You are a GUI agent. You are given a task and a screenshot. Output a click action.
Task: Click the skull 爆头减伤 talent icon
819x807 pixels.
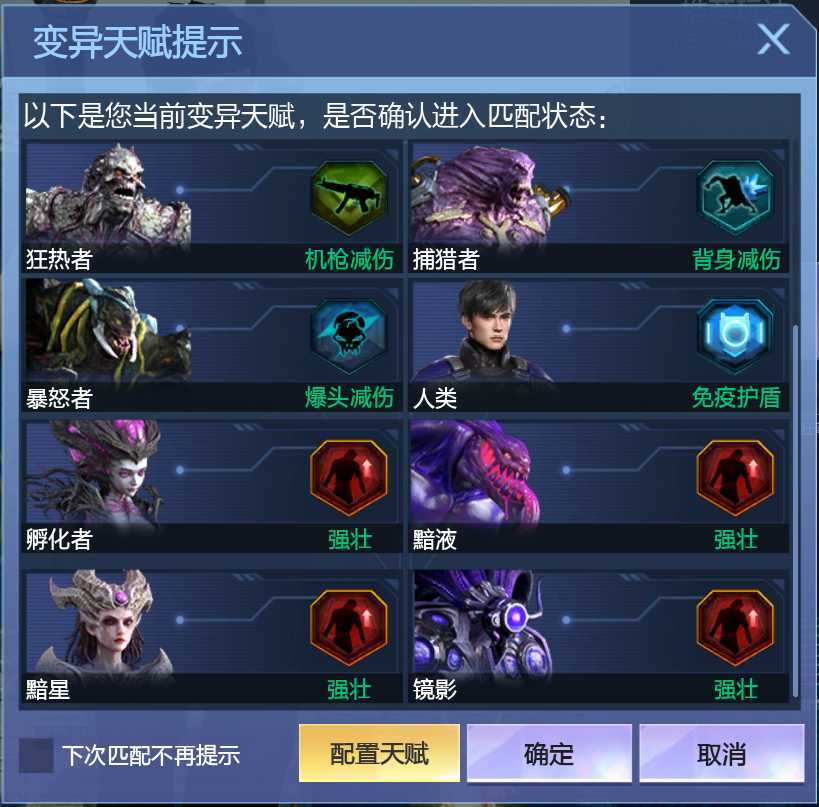click(349, 335)
